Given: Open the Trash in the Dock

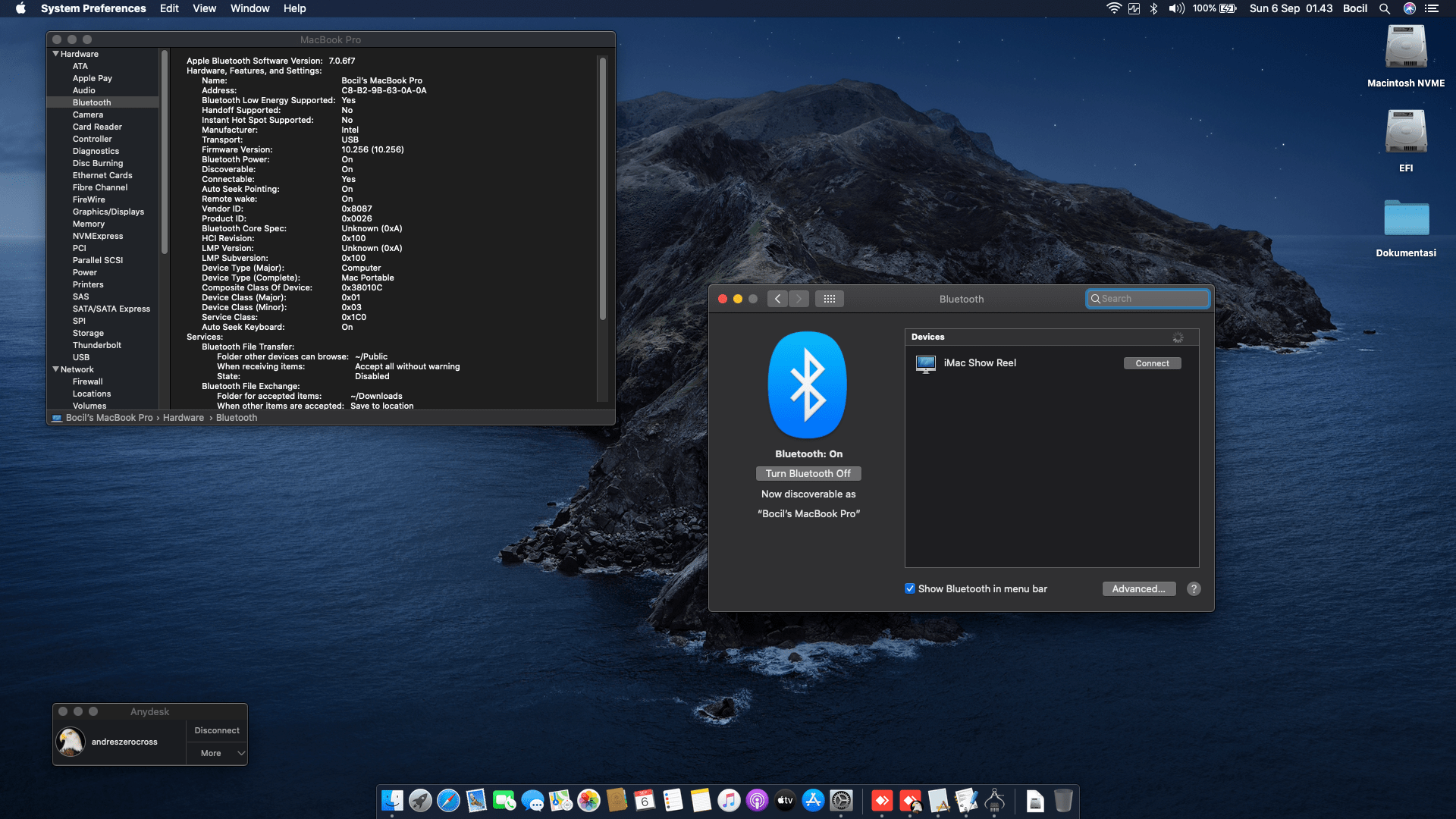Looking at the screenshot, I should point(1063,800).
